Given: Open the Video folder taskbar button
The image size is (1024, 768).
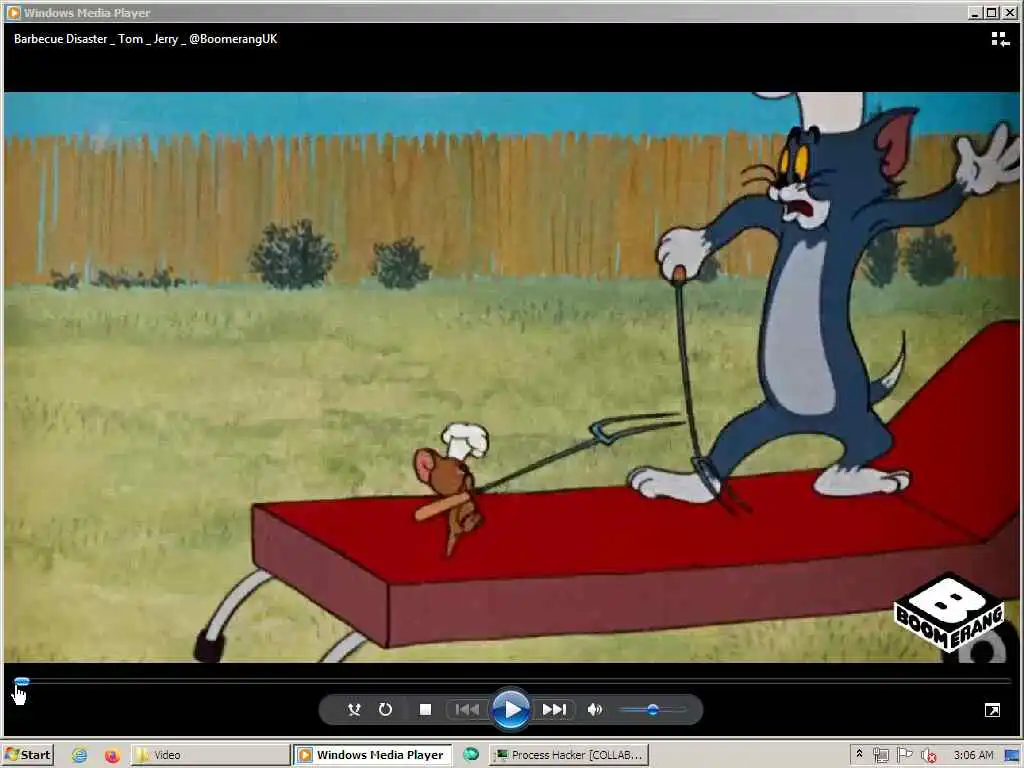Looking at the screenshot, I should point(210,755).
